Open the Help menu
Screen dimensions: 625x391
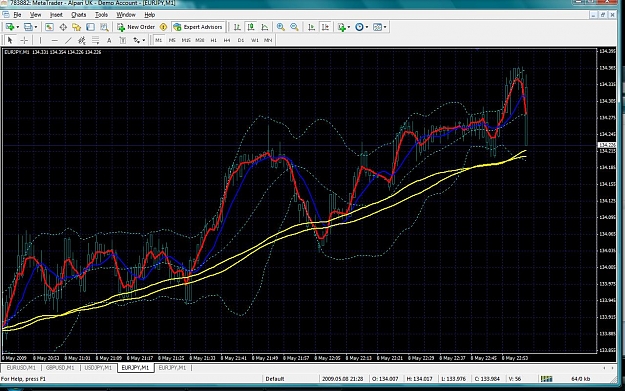coord(149,15)
